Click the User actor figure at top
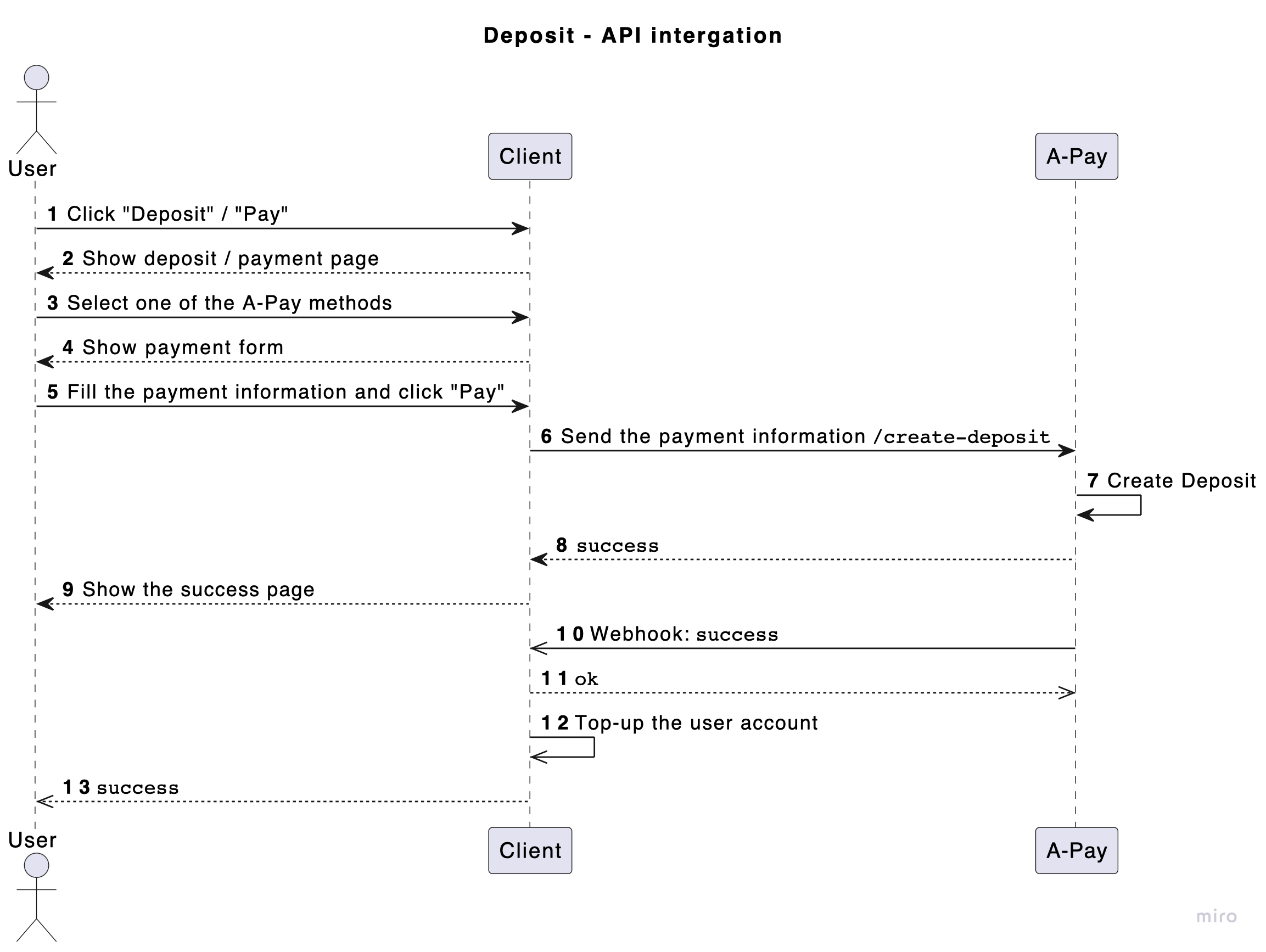 pos(36,109)
